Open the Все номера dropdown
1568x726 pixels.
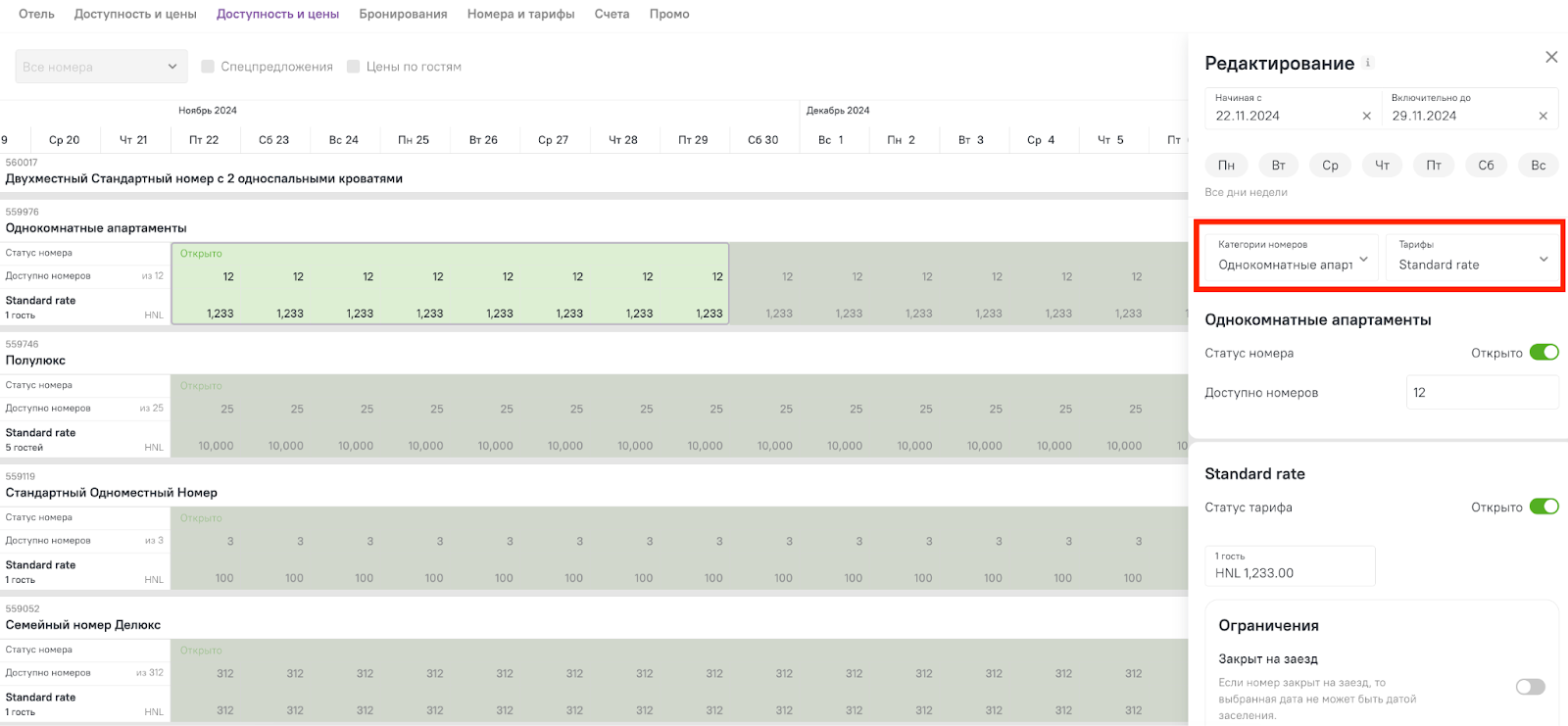pyautogui.click(x=101, y=67)
